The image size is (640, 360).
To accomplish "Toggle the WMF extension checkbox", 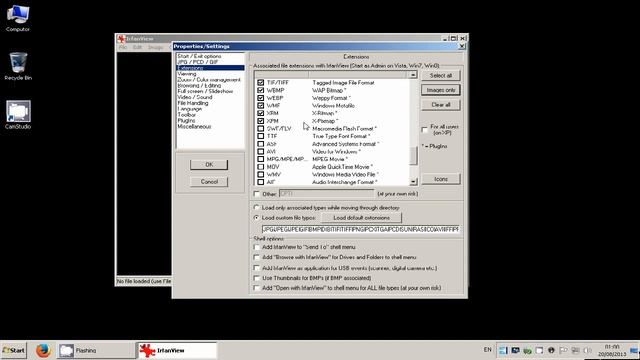I will coord(260,105).
